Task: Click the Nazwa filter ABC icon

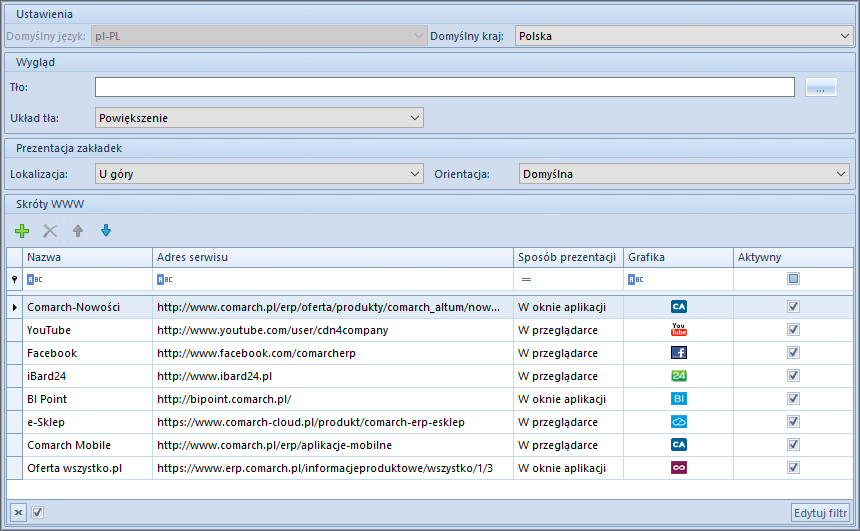Action: pos(35,279)
